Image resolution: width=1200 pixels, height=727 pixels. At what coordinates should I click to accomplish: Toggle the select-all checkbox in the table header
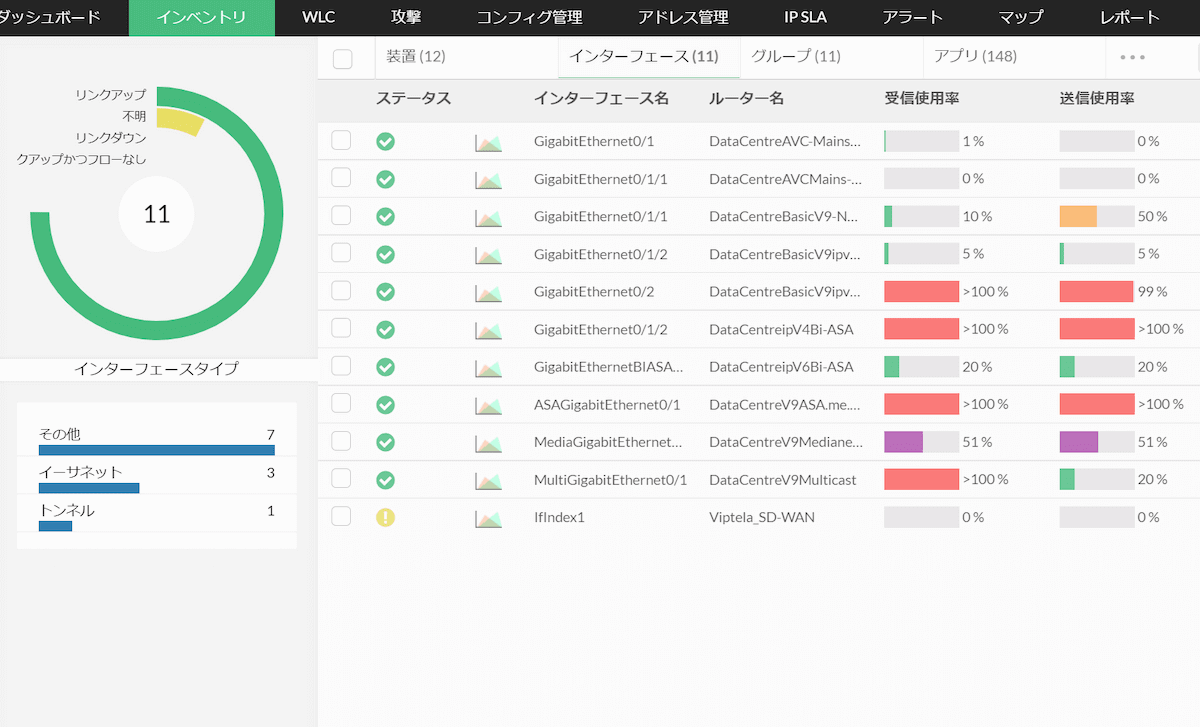pos(342,58)
